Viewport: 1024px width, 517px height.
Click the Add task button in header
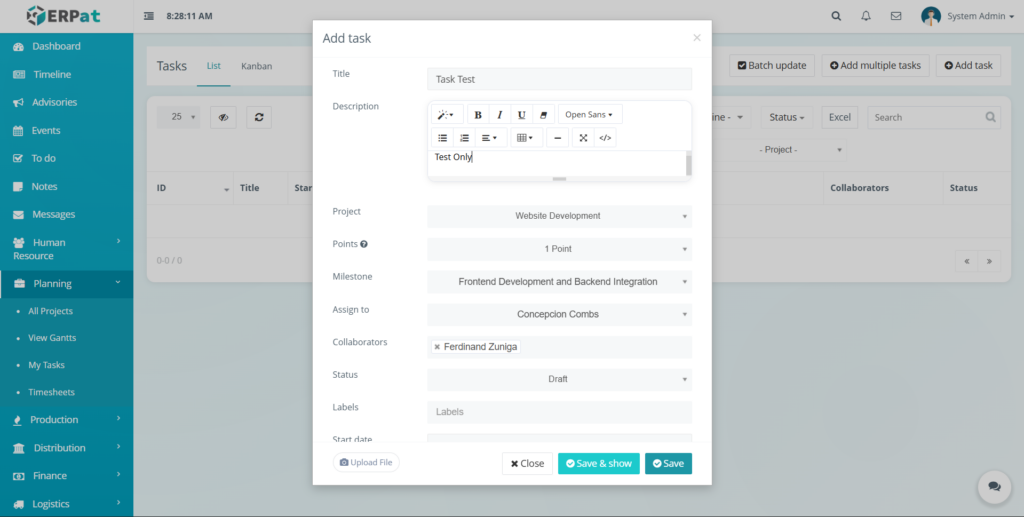point(968,65)
